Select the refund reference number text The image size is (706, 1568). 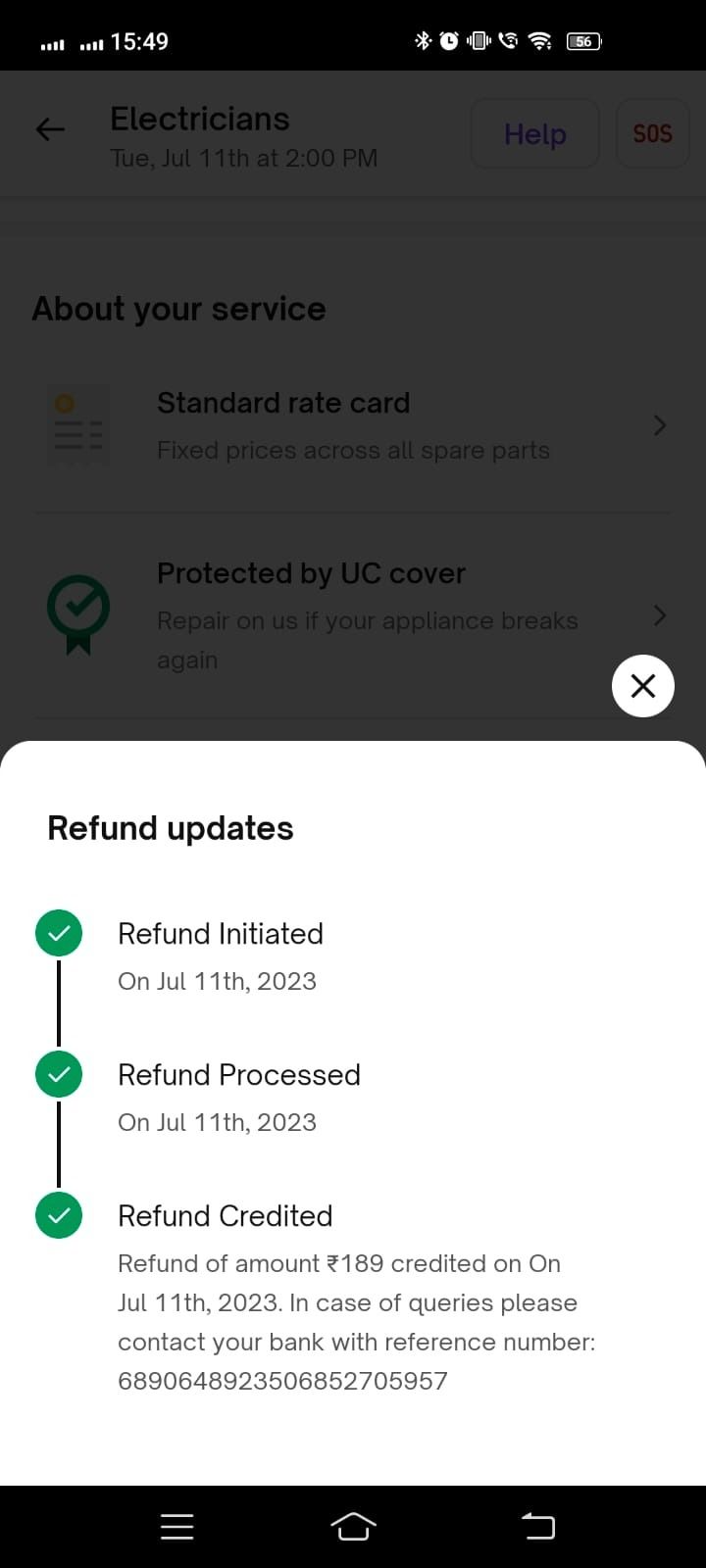click(282, 1381)
